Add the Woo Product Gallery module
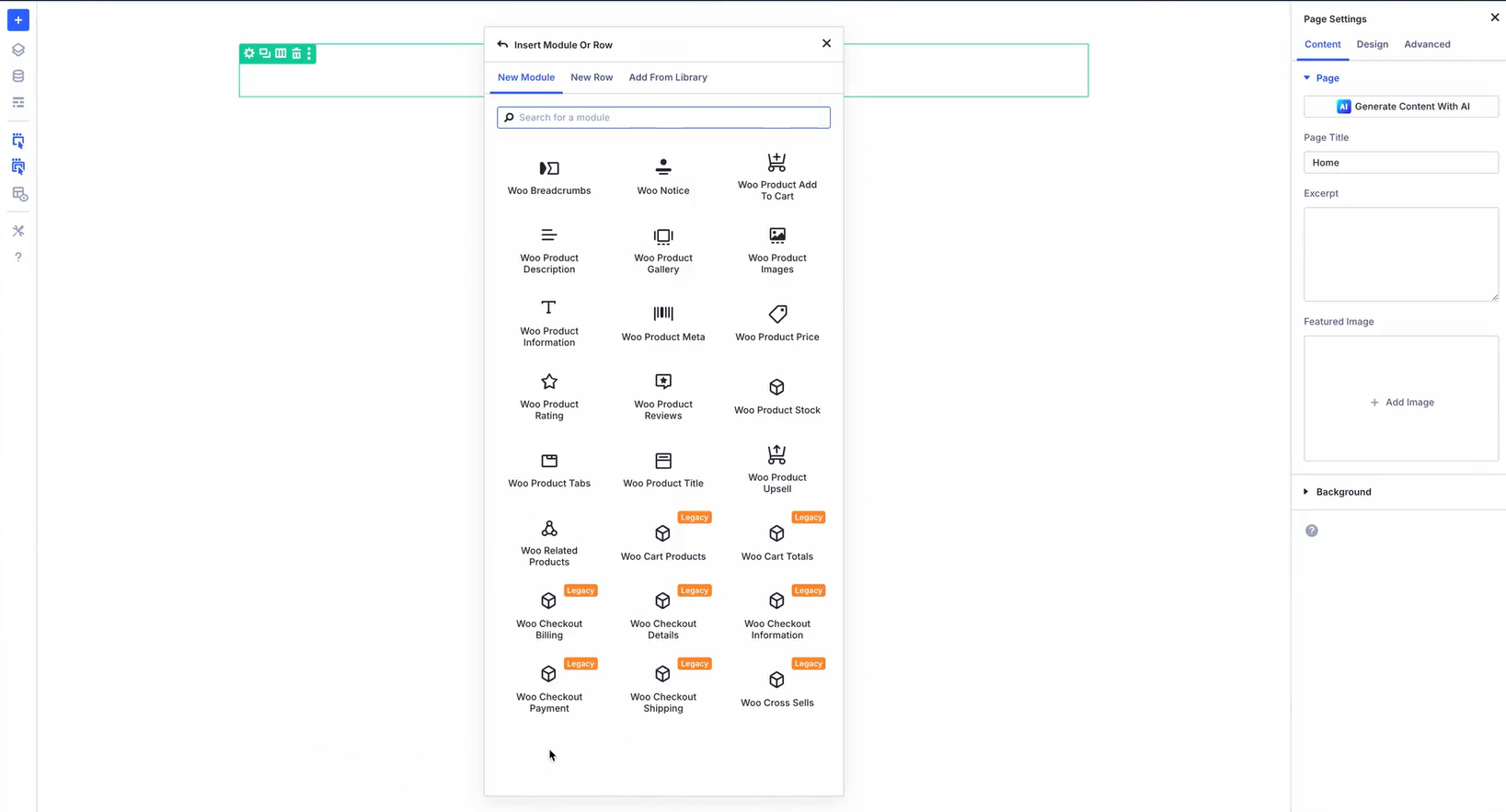Image resolution: width=1506 pixels, height=812 pixels. pos(663,250)
